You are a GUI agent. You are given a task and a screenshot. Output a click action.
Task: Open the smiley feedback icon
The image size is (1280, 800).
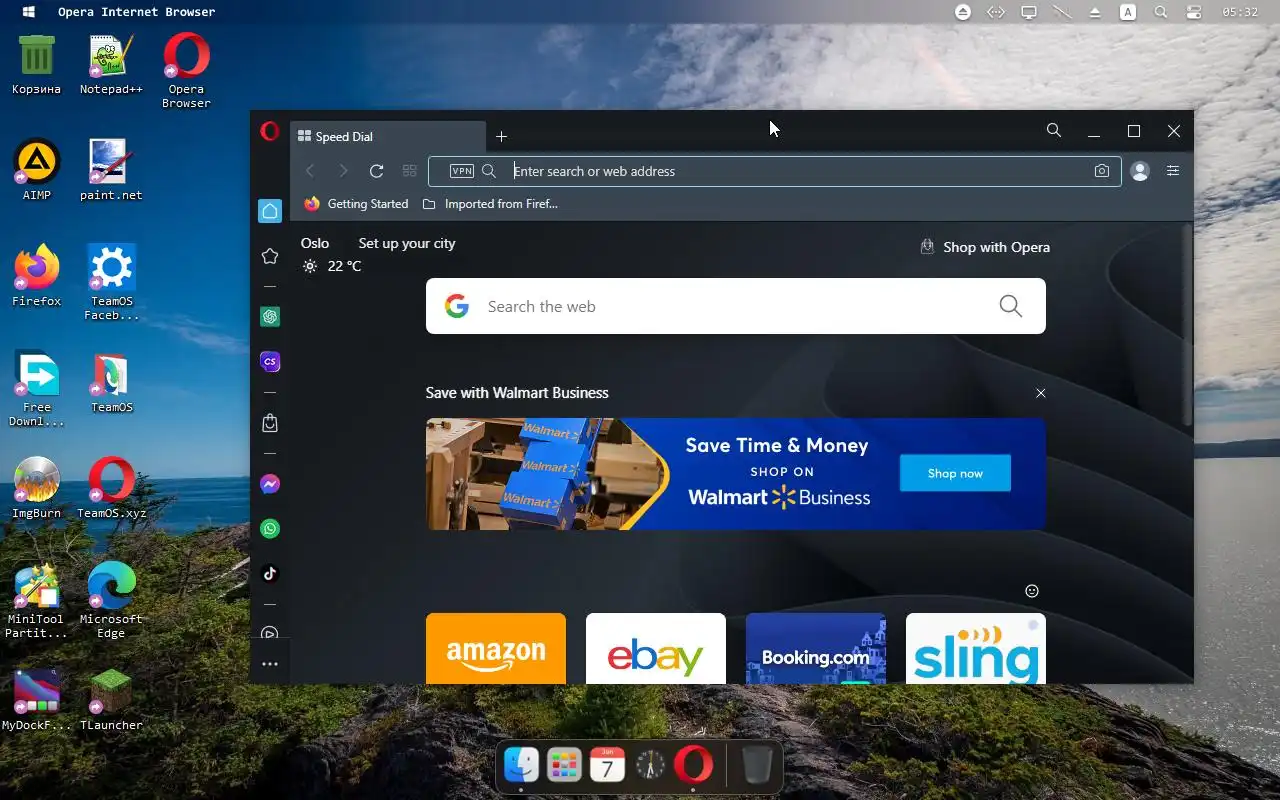tap(1032, 591)
